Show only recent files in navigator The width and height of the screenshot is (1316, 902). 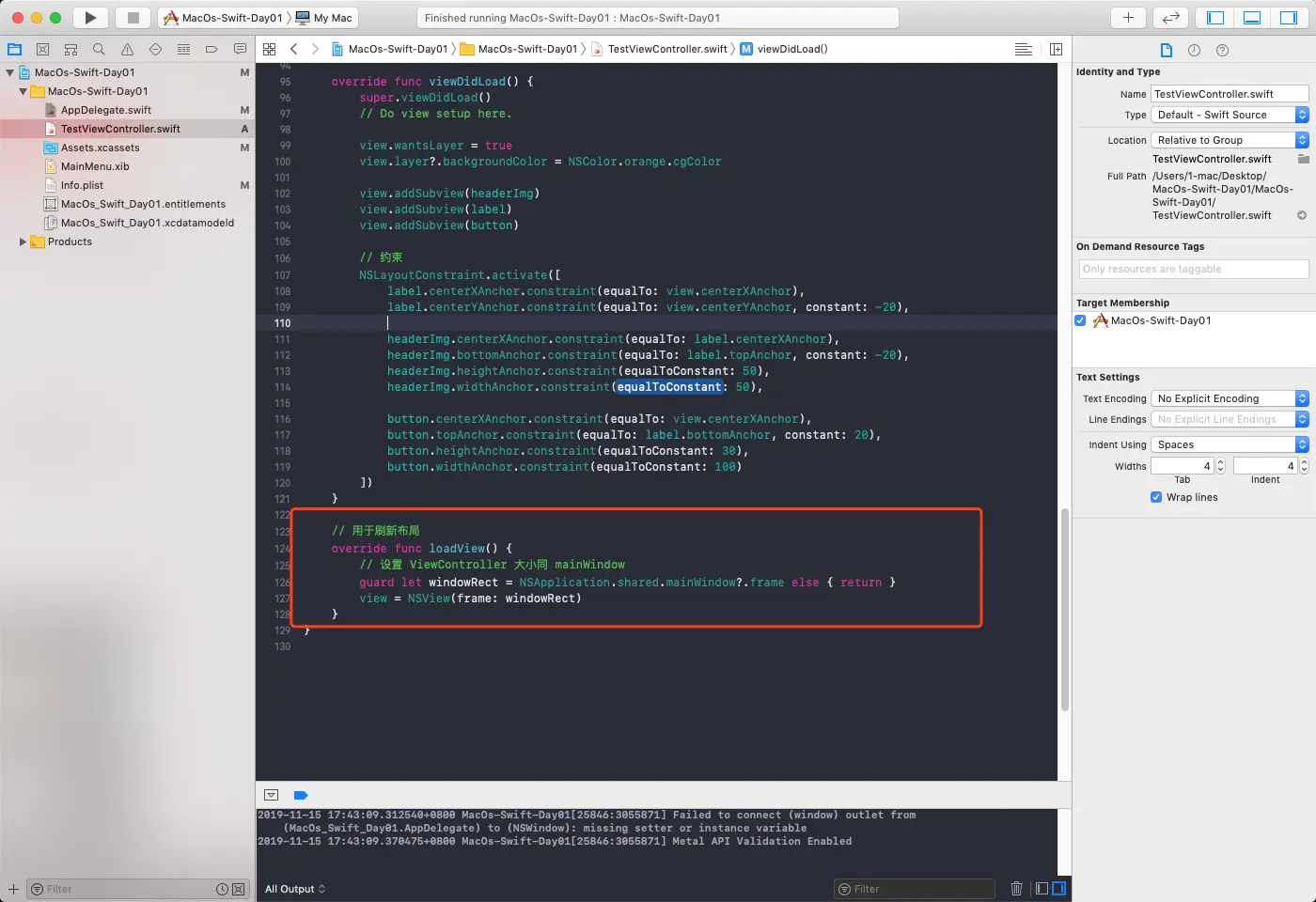[x=222, y=889]
